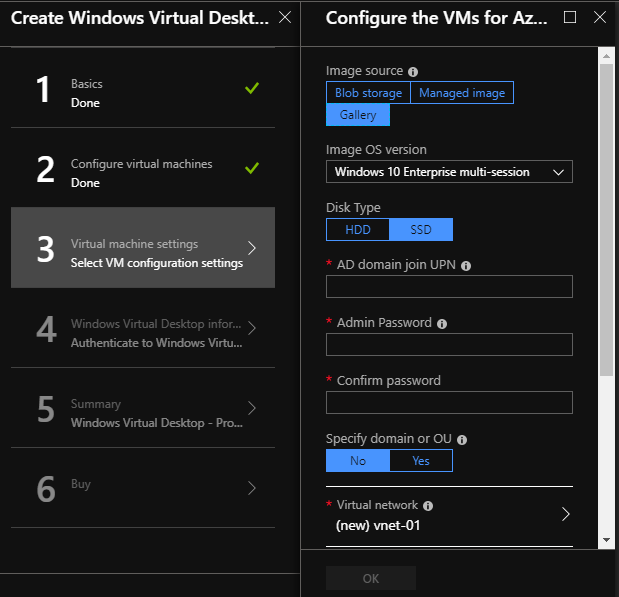The height and width of the screenshot is (597, 619).
Task: Choose Yes for Specify domain or OU
Action: 421,461
